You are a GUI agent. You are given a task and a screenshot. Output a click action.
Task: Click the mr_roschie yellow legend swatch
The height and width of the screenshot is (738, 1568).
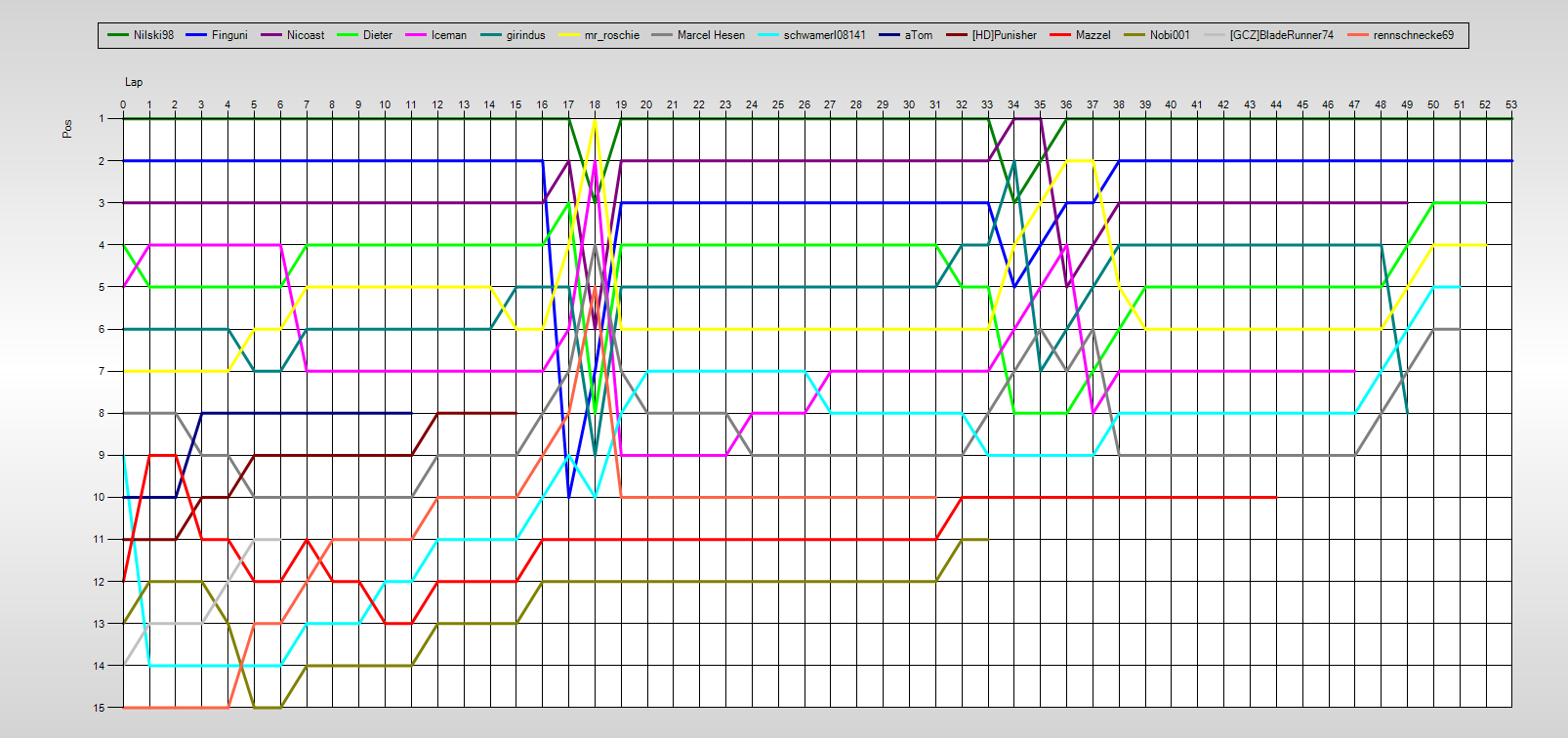coord(569,35)
